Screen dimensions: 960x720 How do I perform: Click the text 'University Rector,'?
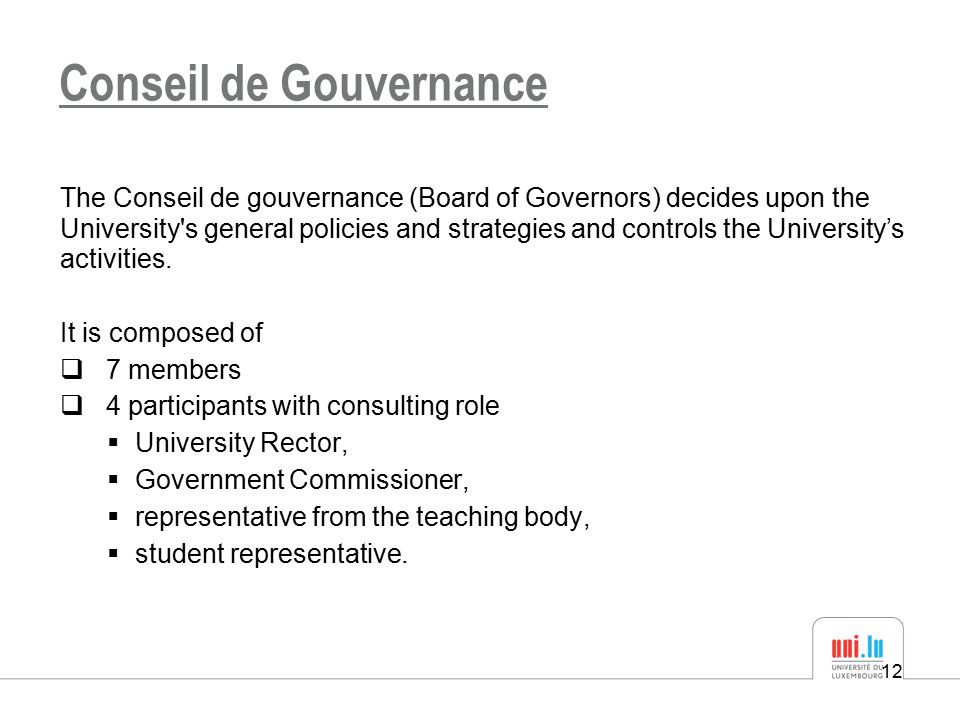coord(241,443)
